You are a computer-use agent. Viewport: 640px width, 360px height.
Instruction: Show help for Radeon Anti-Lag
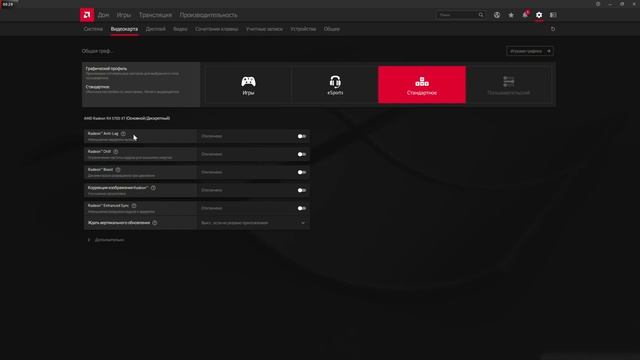click(x=123, y=133)
